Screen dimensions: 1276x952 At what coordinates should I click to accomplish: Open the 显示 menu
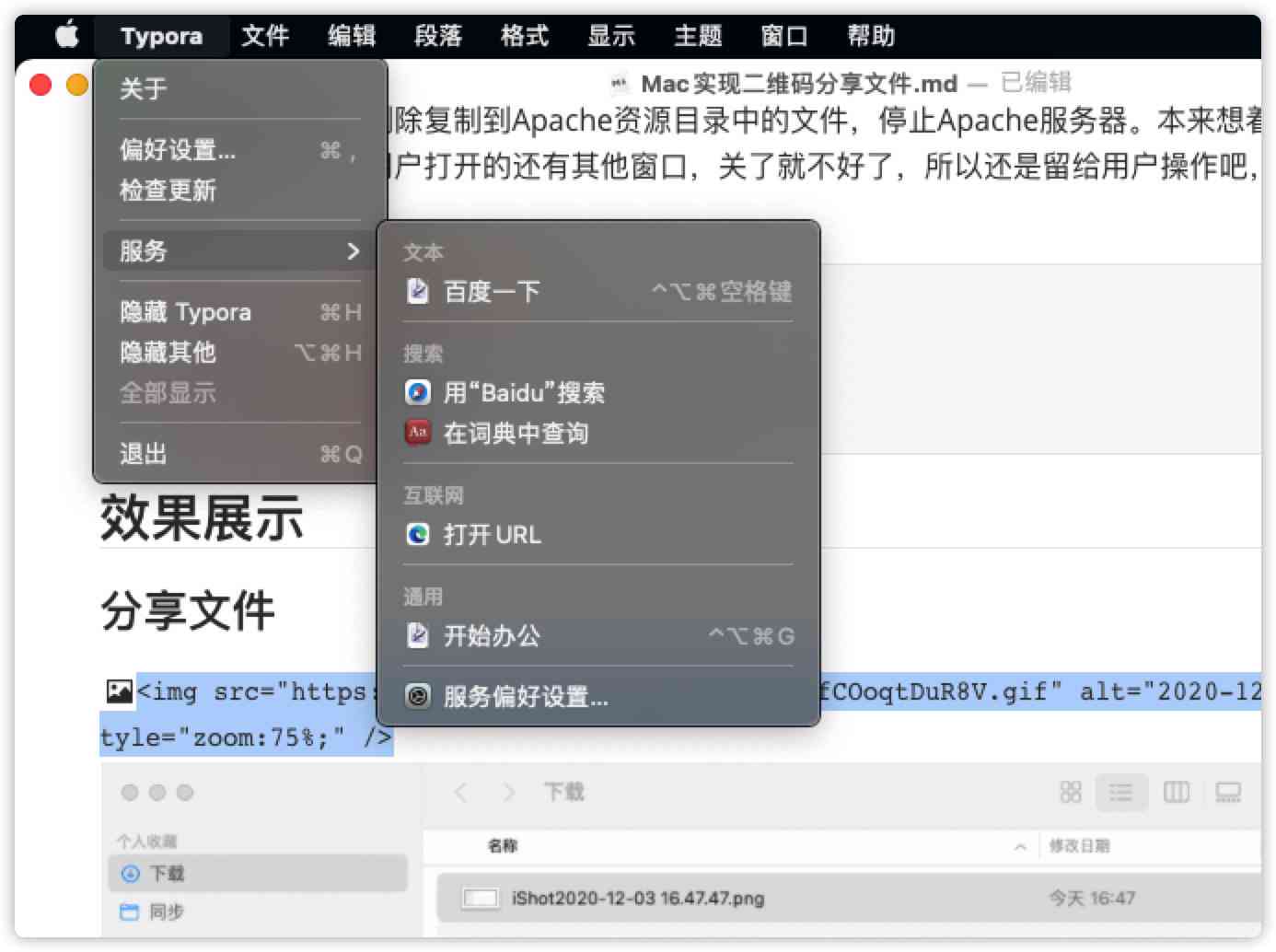(x=611, y=36)
